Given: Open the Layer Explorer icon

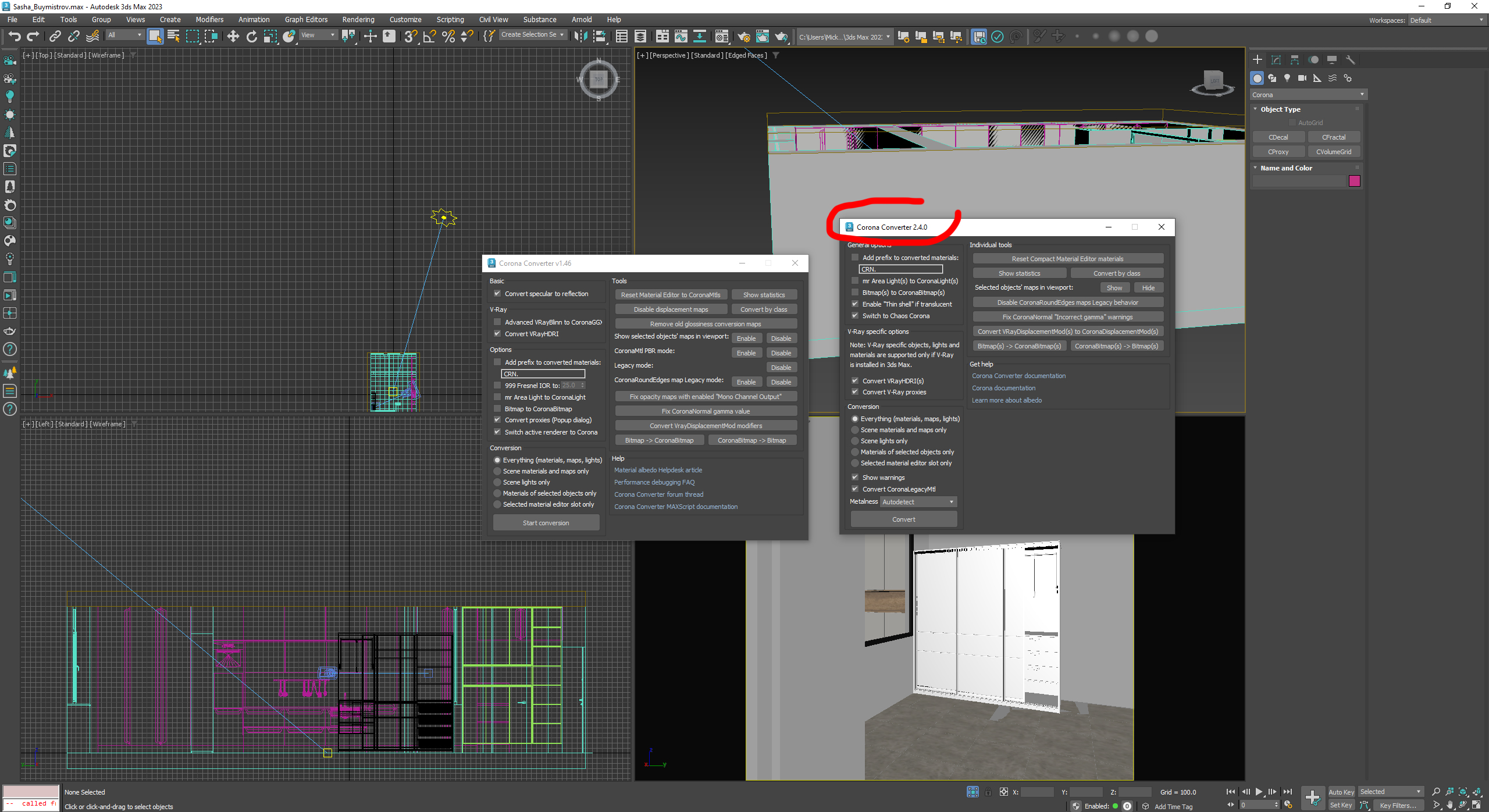Looking at the screenshot, I should [640, 37].
